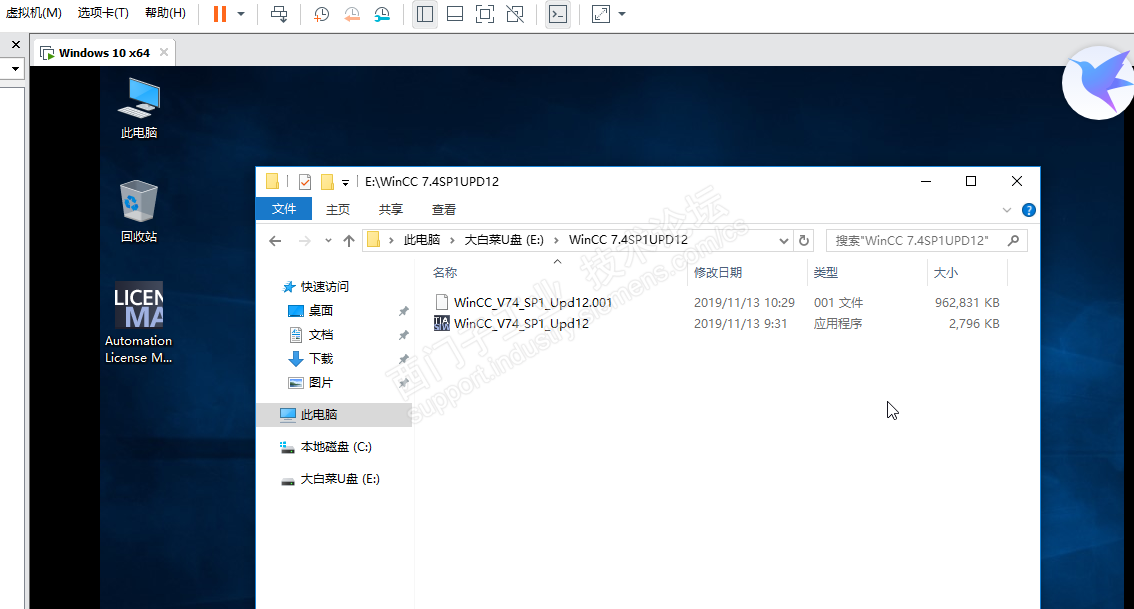Screen dimensions: 1134x609
Task: Sort by the 大小 column header
Action: (945, 273)
